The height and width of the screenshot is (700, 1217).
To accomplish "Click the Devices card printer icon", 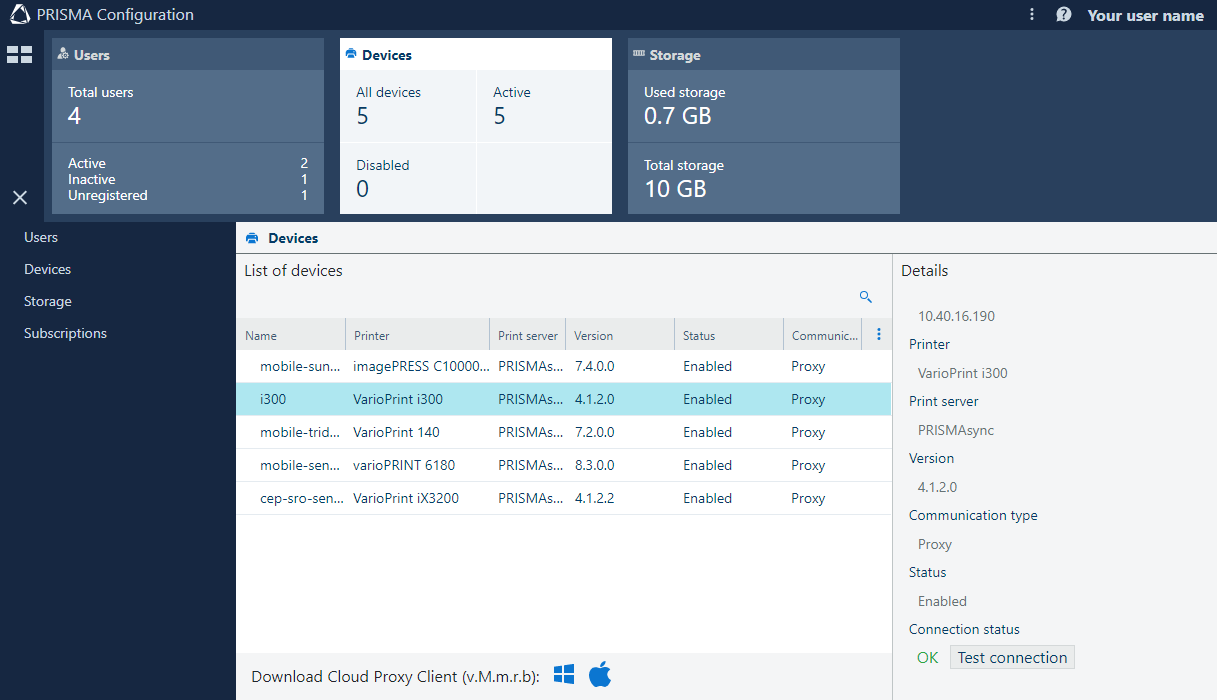I will click(x=350, y=55).
